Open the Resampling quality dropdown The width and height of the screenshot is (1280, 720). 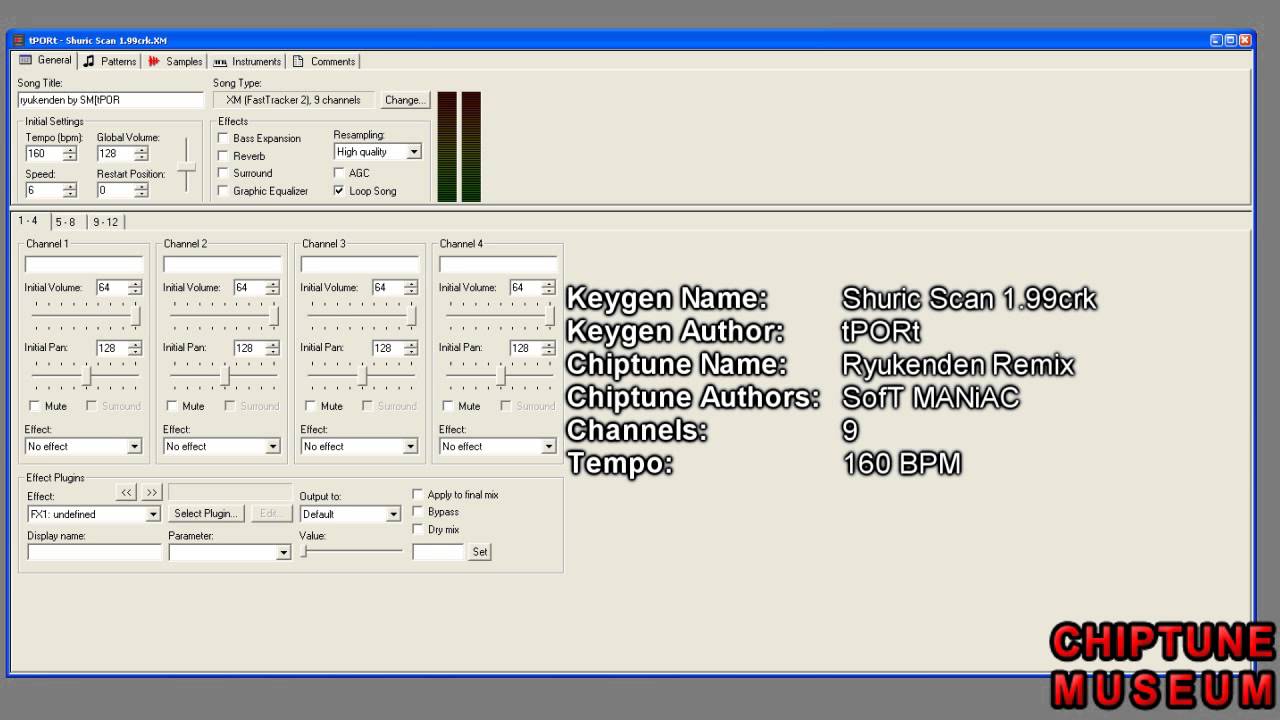(414, 152)
